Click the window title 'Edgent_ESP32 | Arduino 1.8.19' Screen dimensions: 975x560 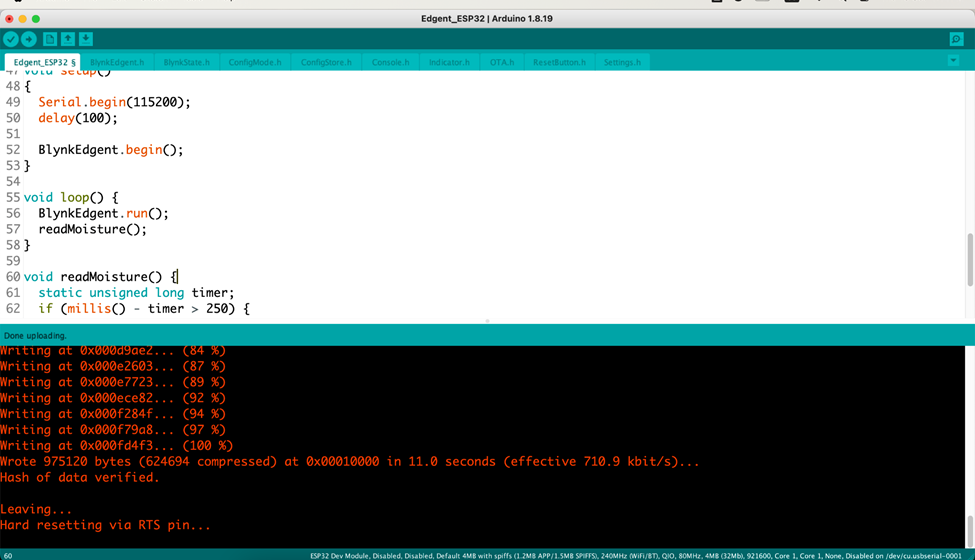click(x=487, y=19)
